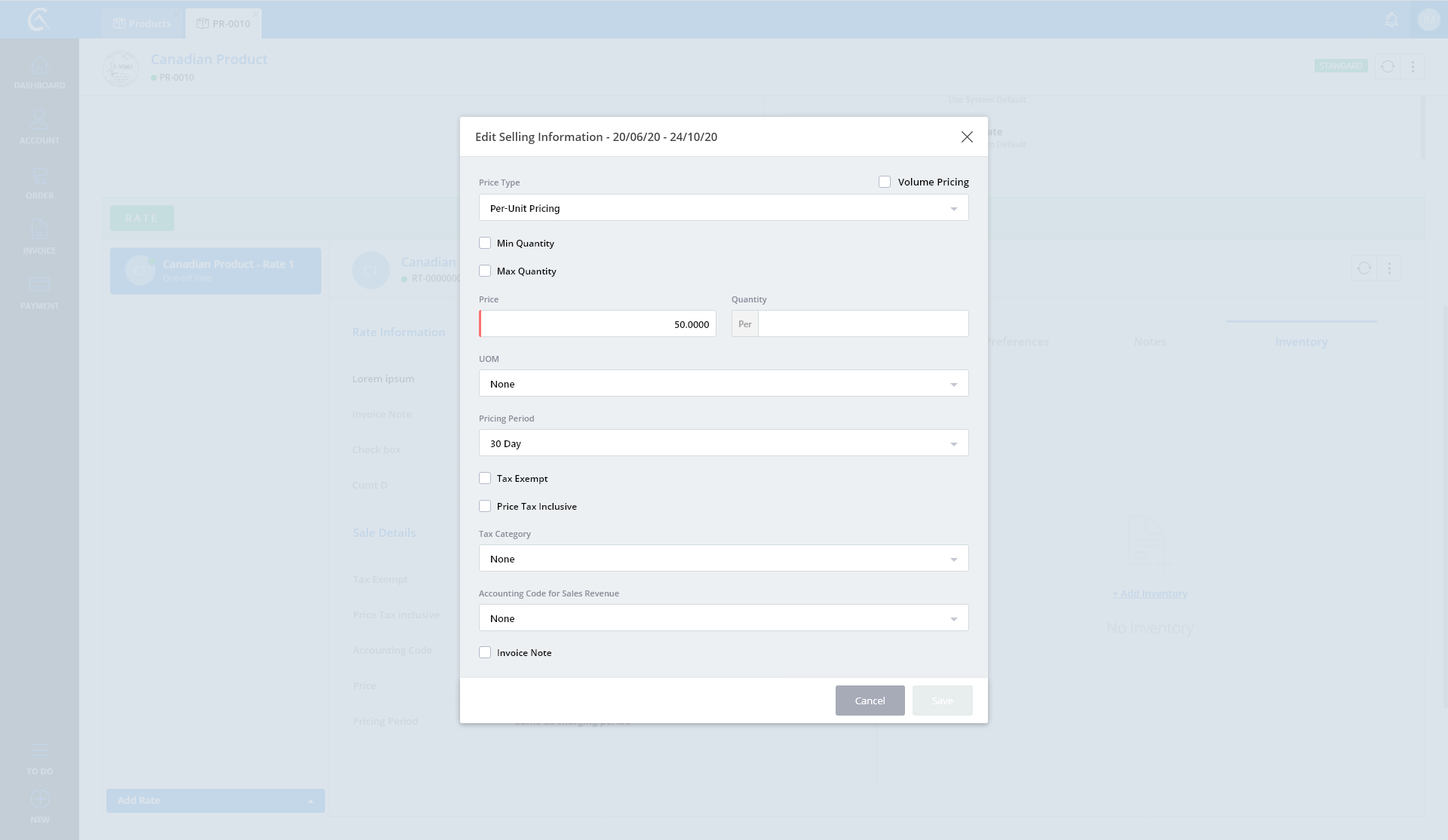Screen dimensions: 1448x840
Task: Go to Account in the sidebar
Action: coord(39,121)
